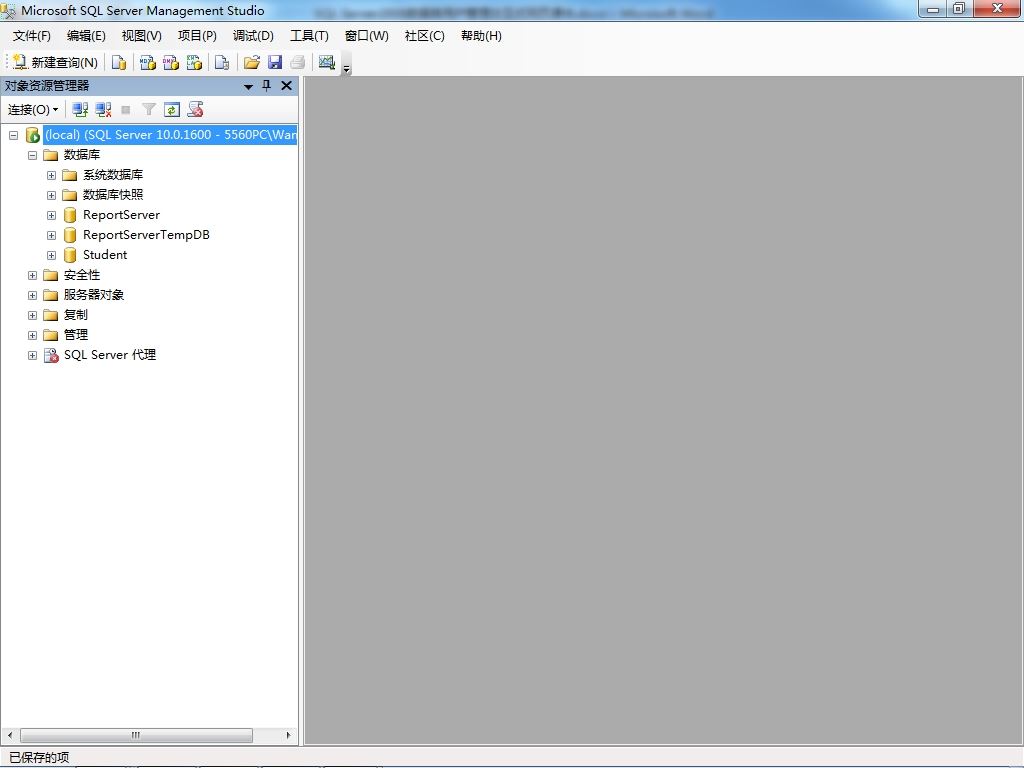Select the 数据库快照 tree item

click(112, 195)
